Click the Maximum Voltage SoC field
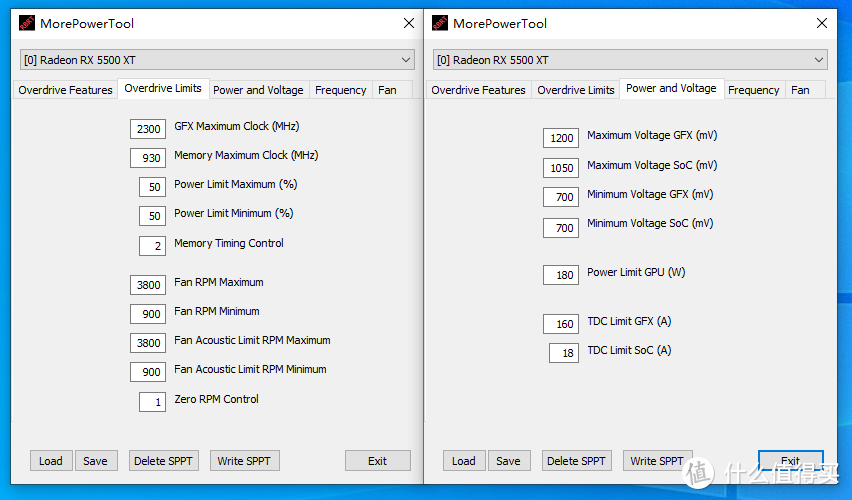The width and height of the screenshot is (852, 500). tap(561, 168)
